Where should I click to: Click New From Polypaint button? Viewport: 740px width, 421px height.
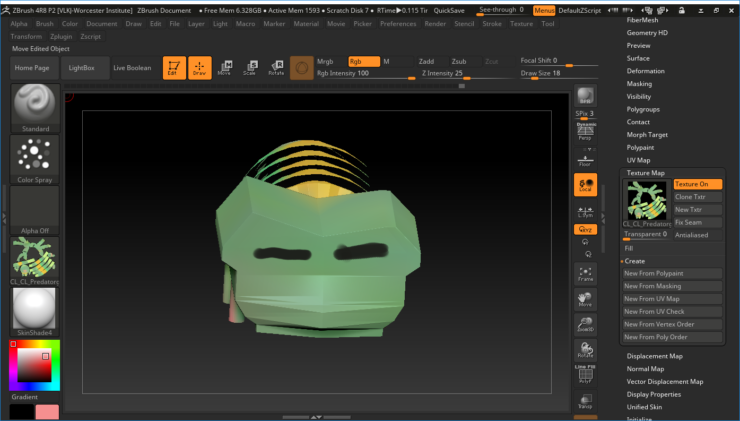(x=670, y=273)
